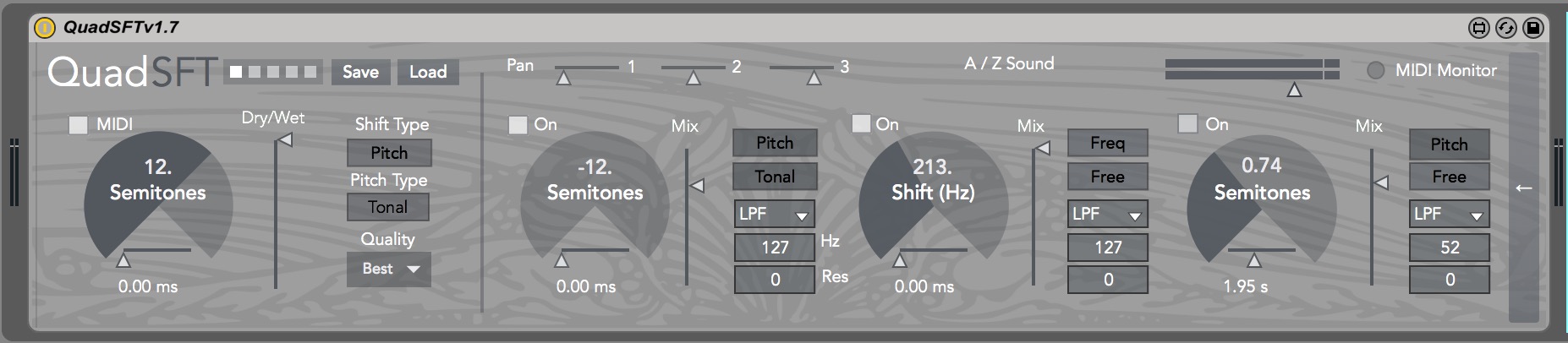Click the Load preset button
The width and height of the screenshot is (1568, 343).
(428, 72)
